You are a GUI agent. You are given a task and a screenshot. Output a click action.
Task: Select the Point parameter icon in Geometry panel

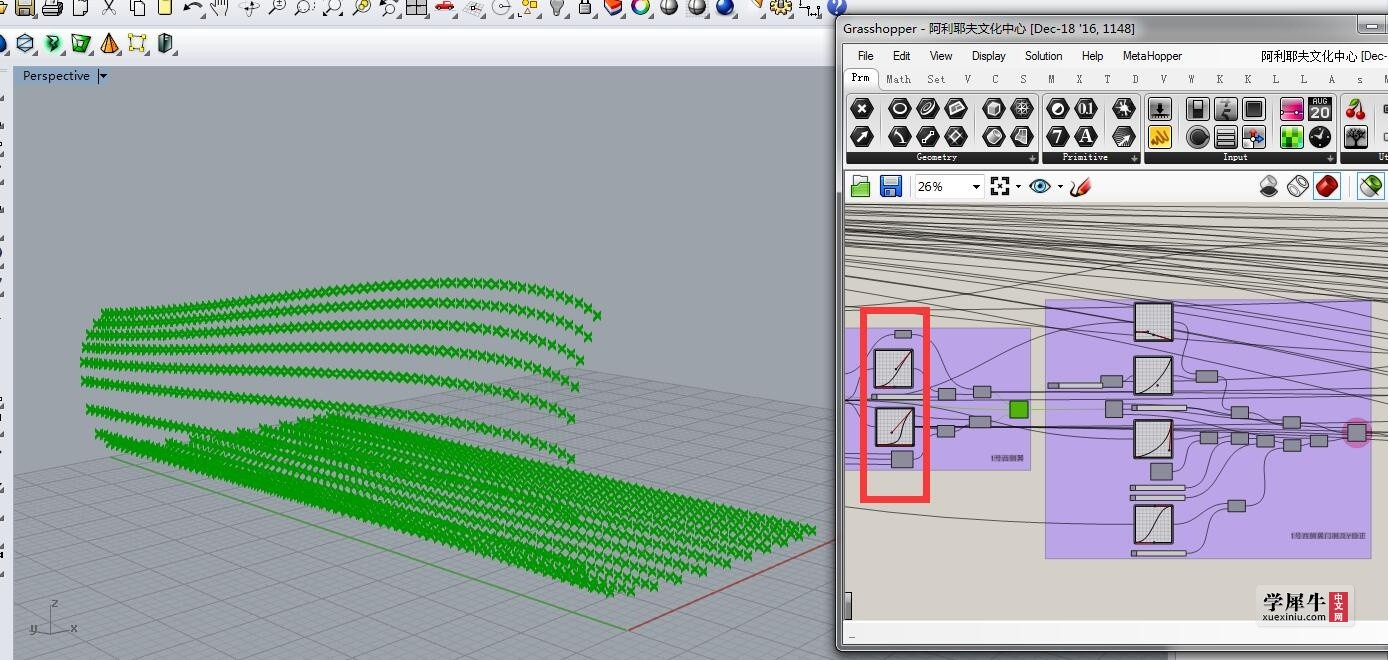[x=862, y=109]
